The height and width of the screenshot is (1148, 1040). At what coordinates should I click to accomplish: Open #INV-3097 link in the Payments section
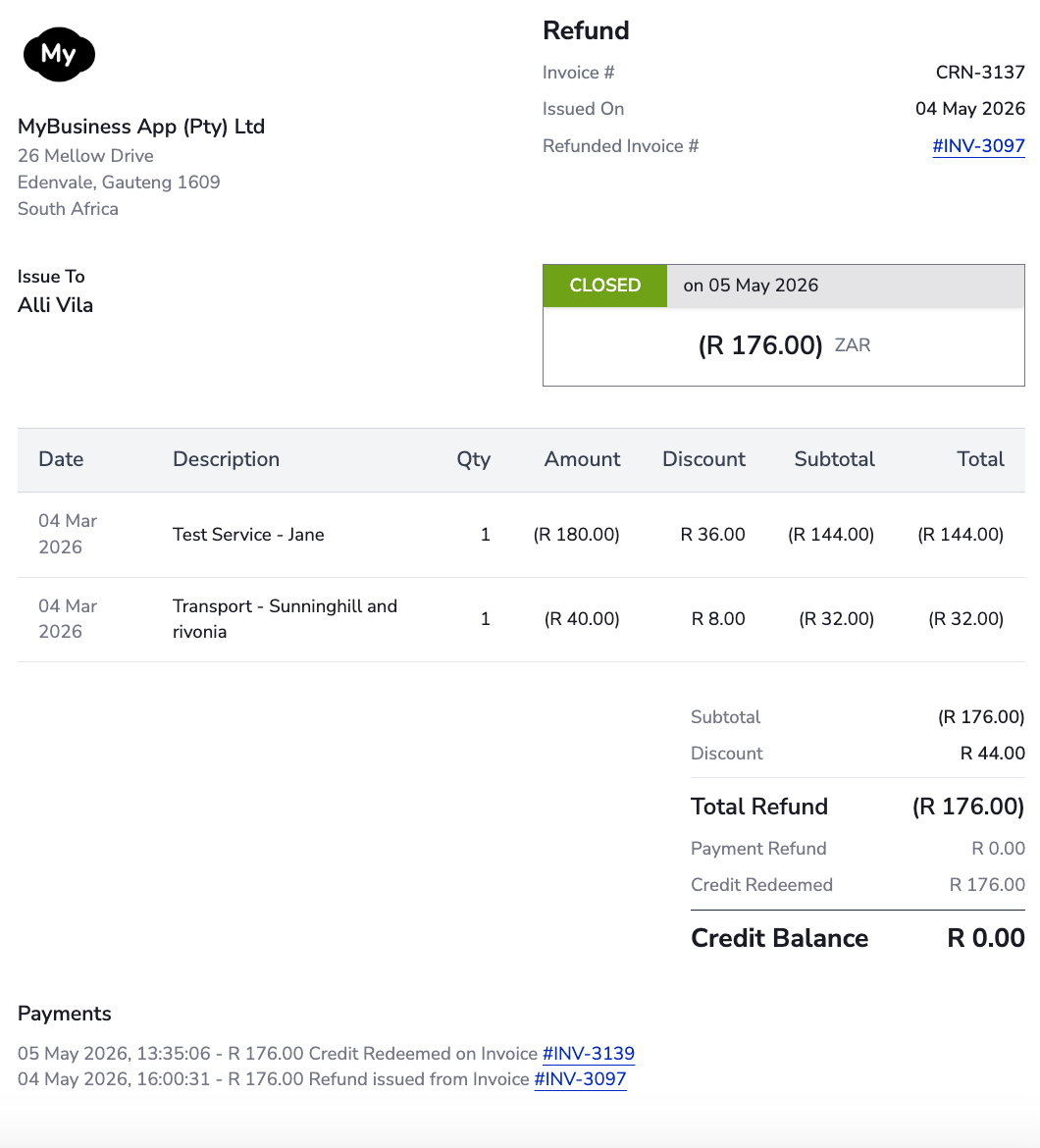tap(581, 1079)
